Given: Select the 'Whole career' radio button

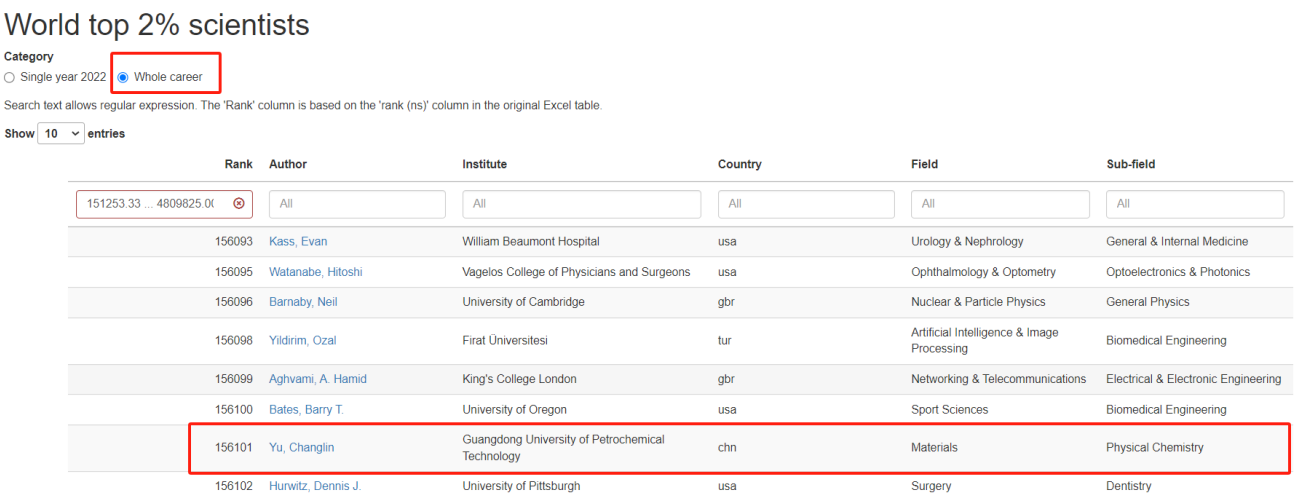Looking at the screenshot, I should (124, 77).
